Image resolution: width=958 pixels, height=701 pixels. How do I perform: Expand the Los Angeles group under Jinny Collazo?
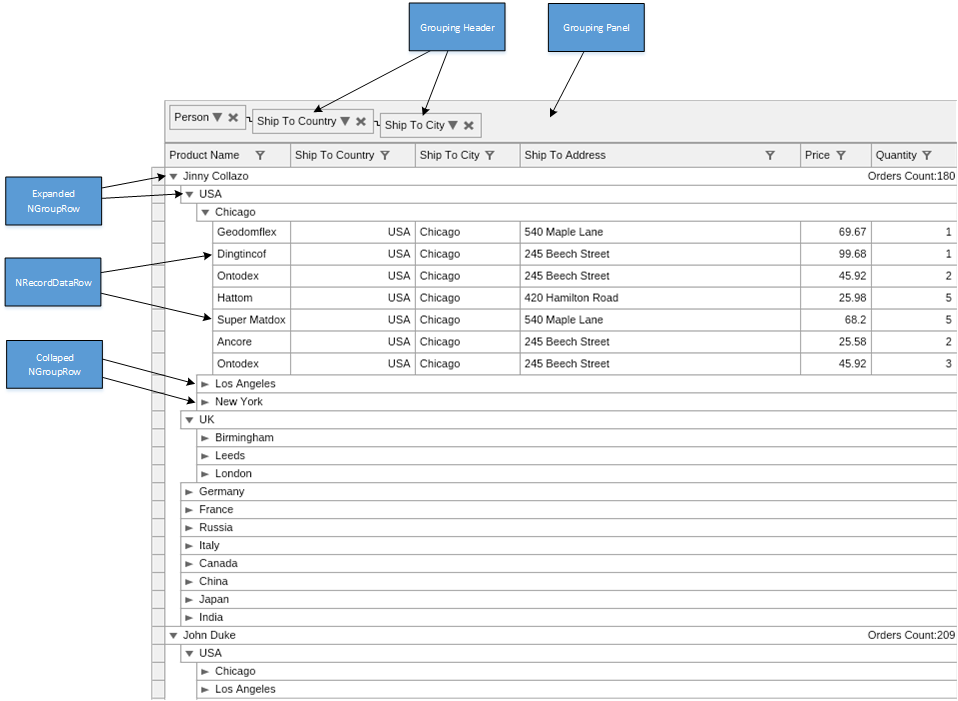[205, 384]
